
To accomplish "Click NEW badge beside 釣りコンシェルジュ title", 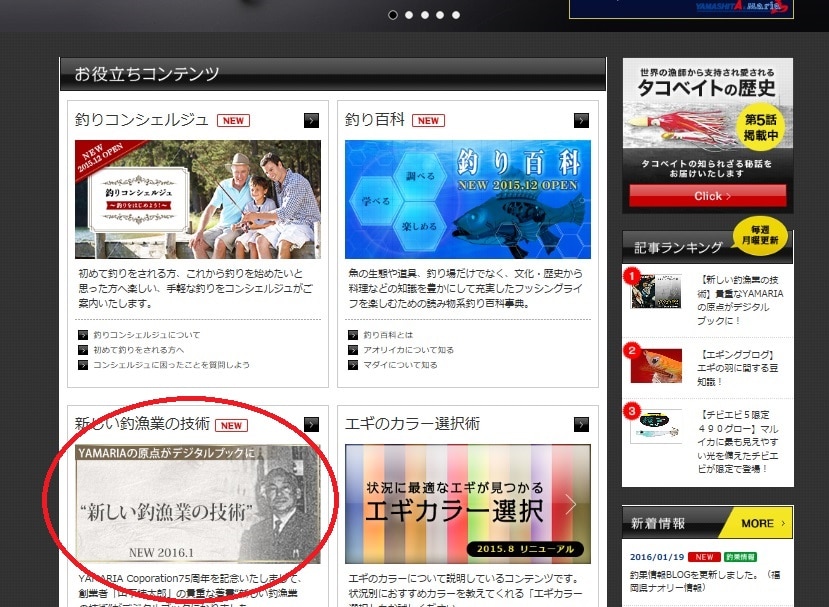I will click(233, 121).
